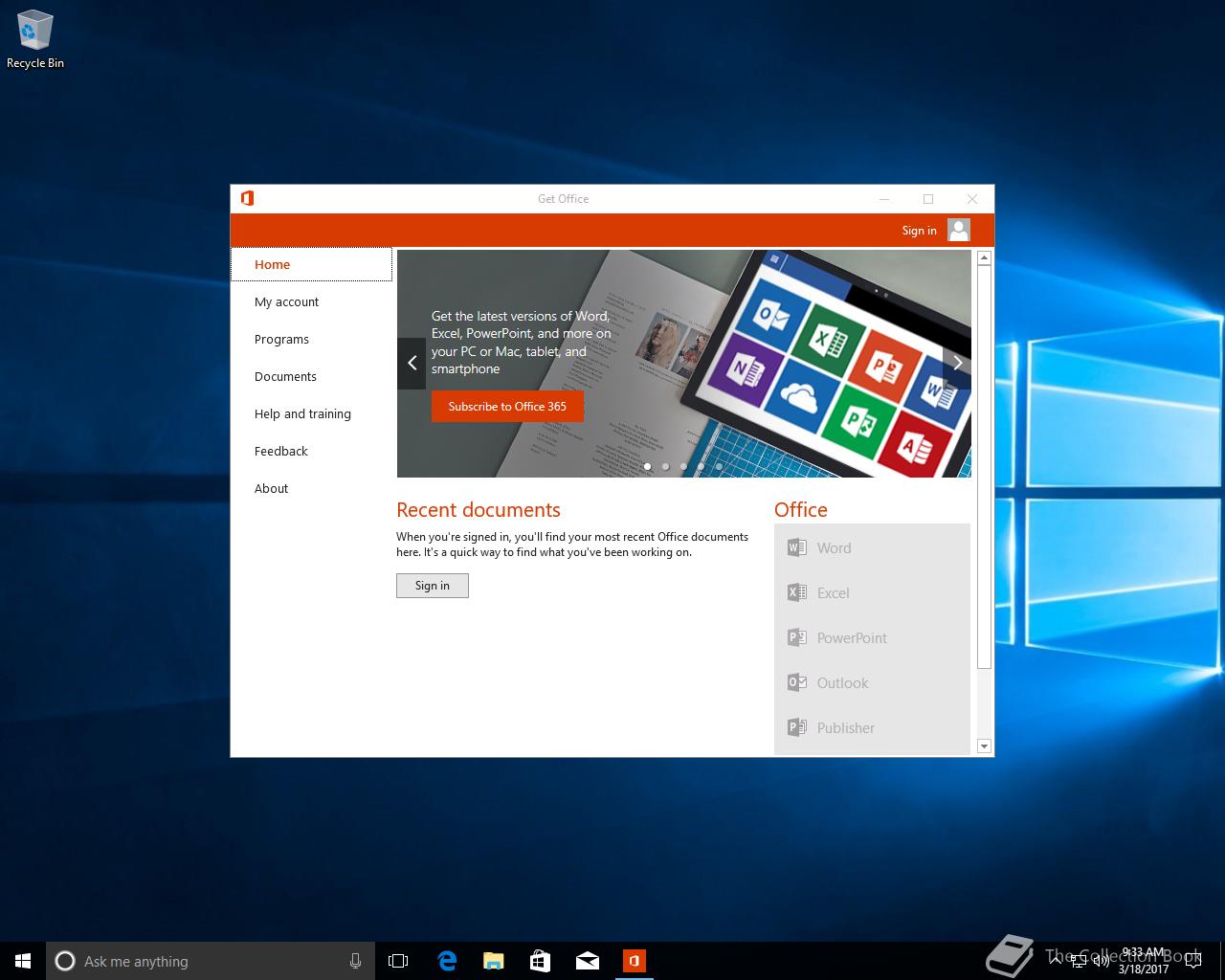Click the Word label in Office list
This screenshot has height=980, width=1225.
(834, 547)
